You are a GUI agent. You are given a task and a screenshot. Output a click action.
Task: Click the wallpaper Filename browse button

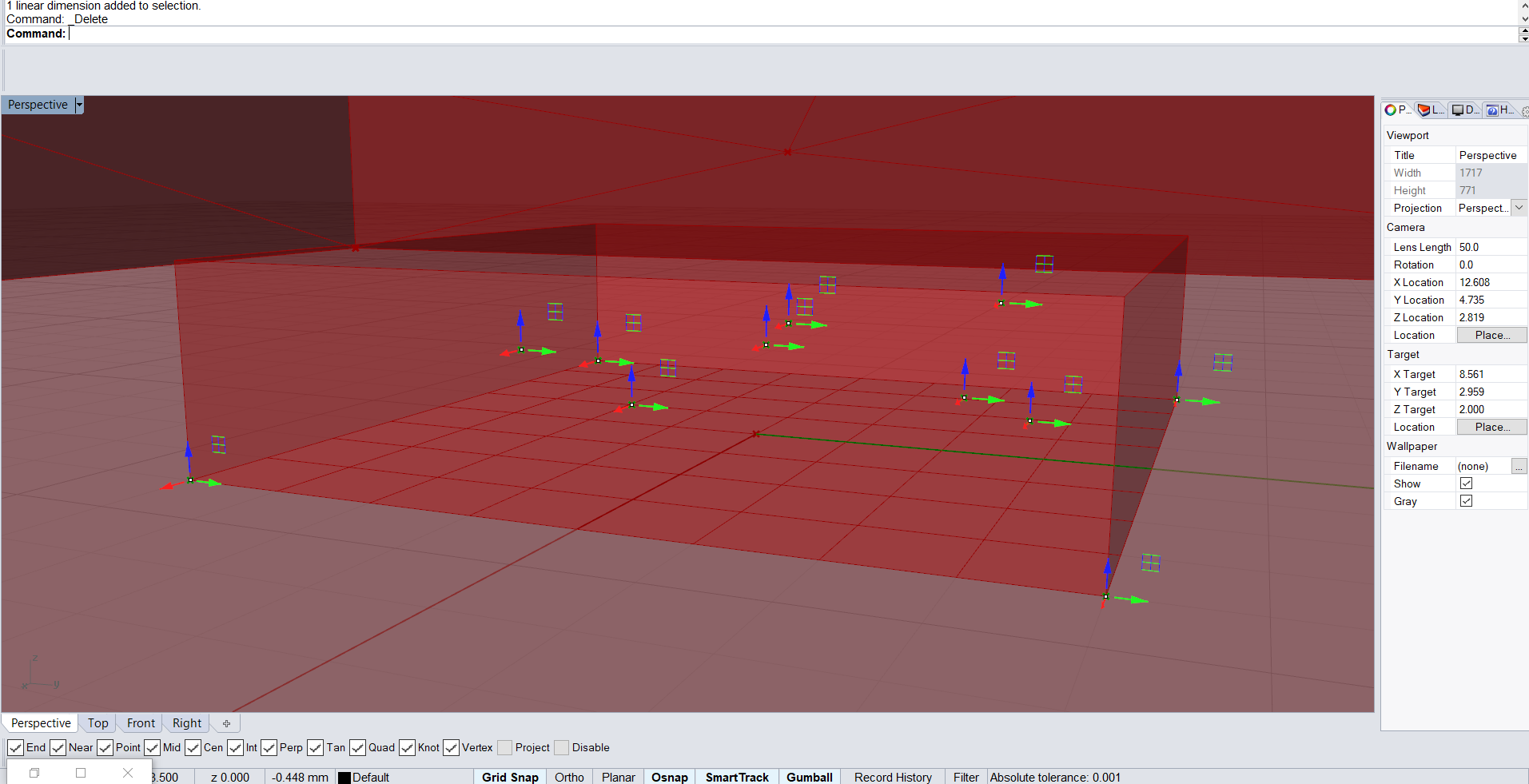1519,466
